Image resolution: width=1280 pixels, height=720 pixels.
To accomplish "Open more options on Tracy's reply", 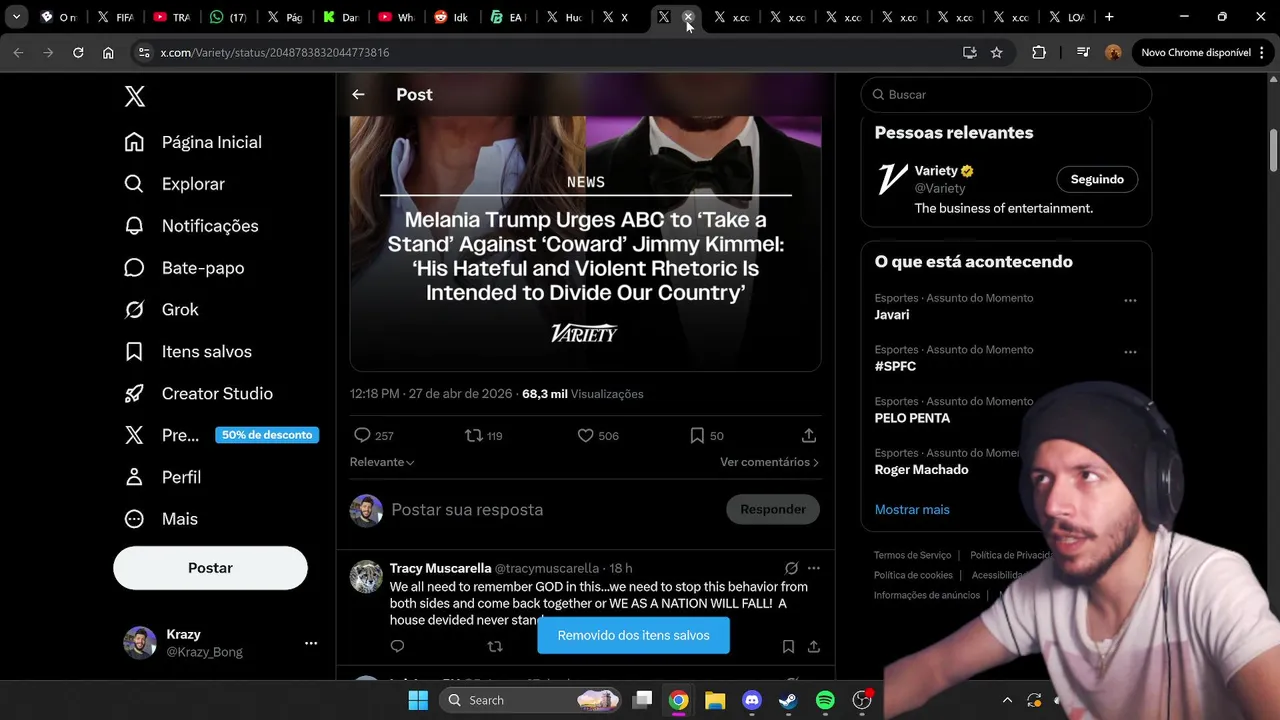I will [x=814, y=568].
